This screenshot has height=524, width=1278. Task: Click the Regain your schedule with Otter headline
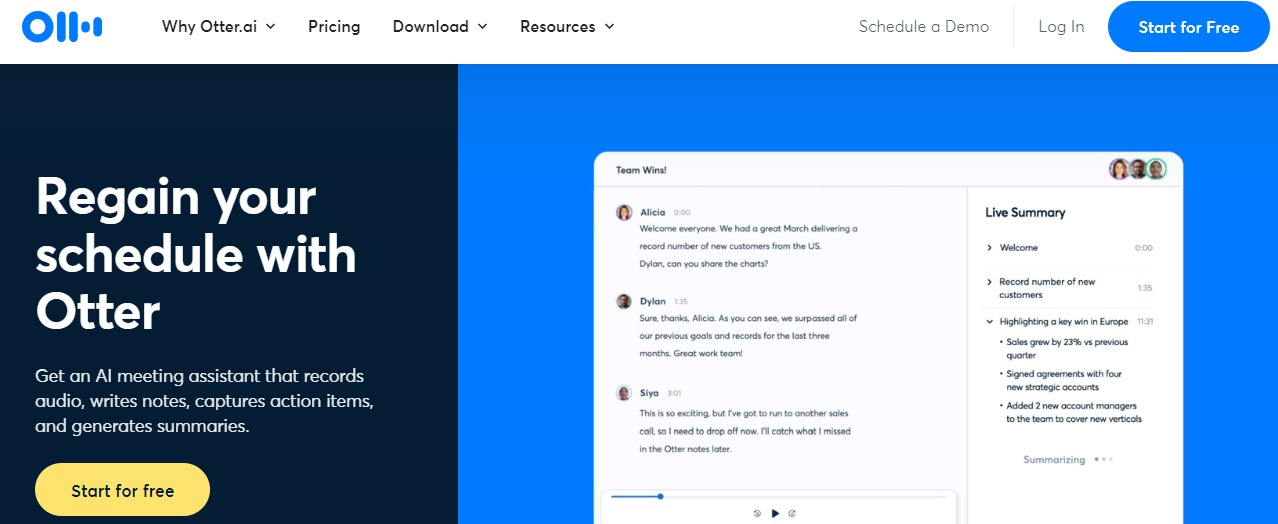coord(196,254)
